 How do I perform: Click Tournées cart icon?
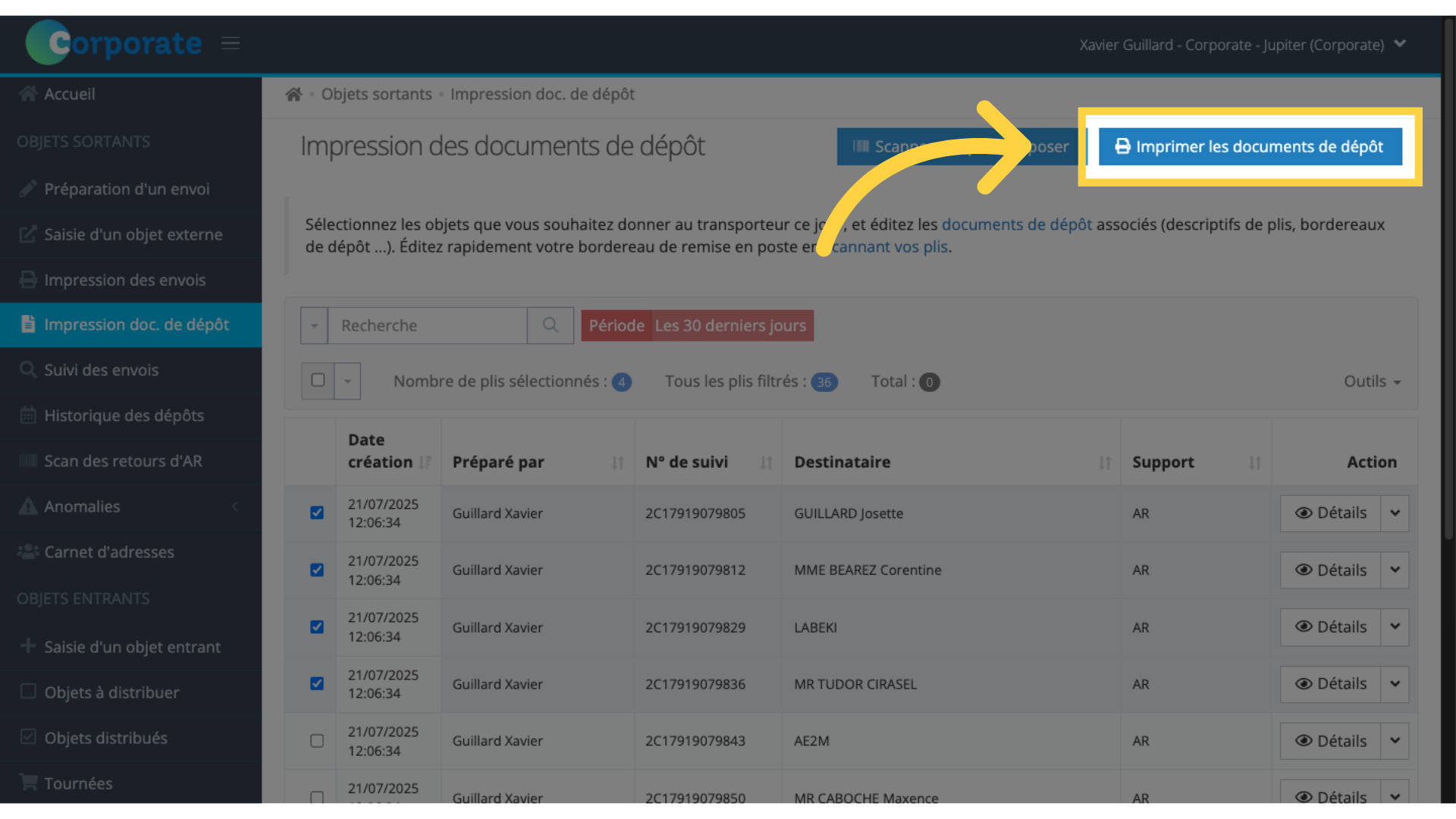[x=28, y=783]
